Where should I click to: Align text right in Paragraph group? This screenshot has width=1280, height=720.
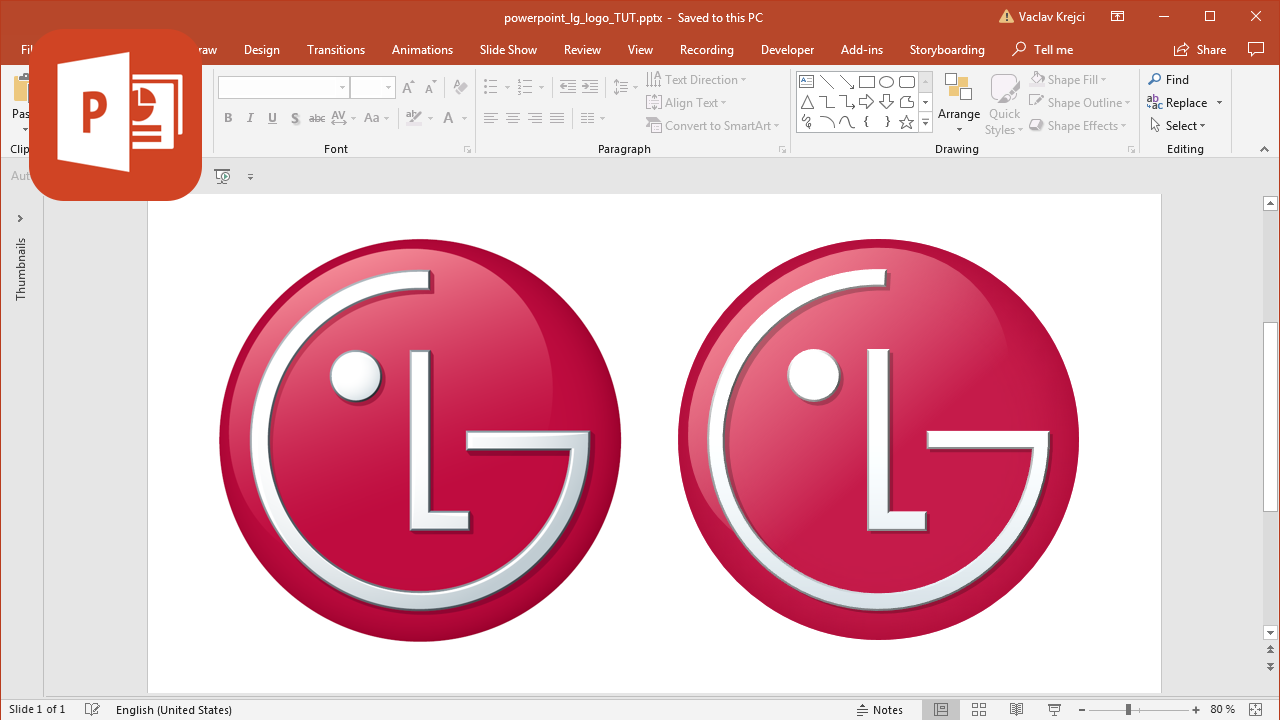535,118
